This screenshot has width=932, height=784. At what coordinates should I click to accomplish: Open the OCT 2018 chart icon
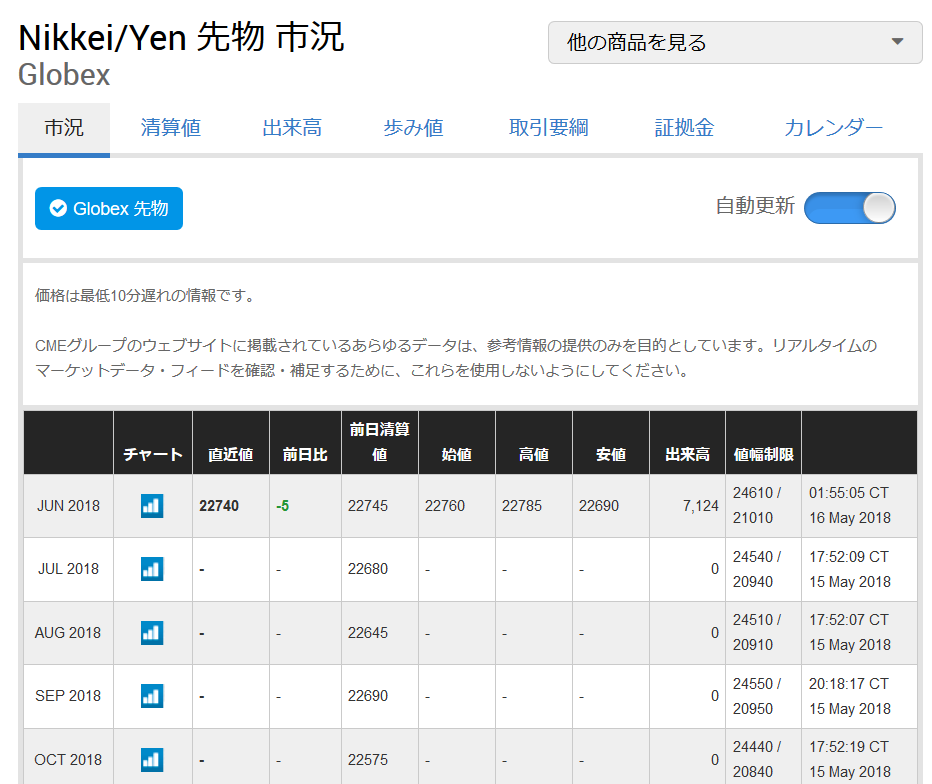click(152, 760)
